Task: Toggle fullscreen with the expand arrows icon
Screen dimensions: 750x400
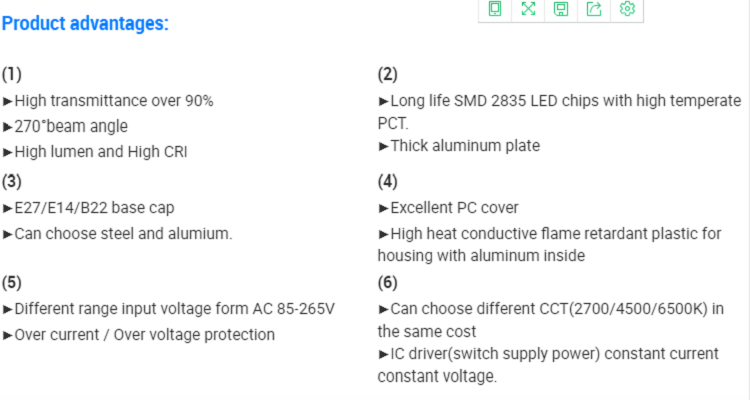Action: (527, 9)
